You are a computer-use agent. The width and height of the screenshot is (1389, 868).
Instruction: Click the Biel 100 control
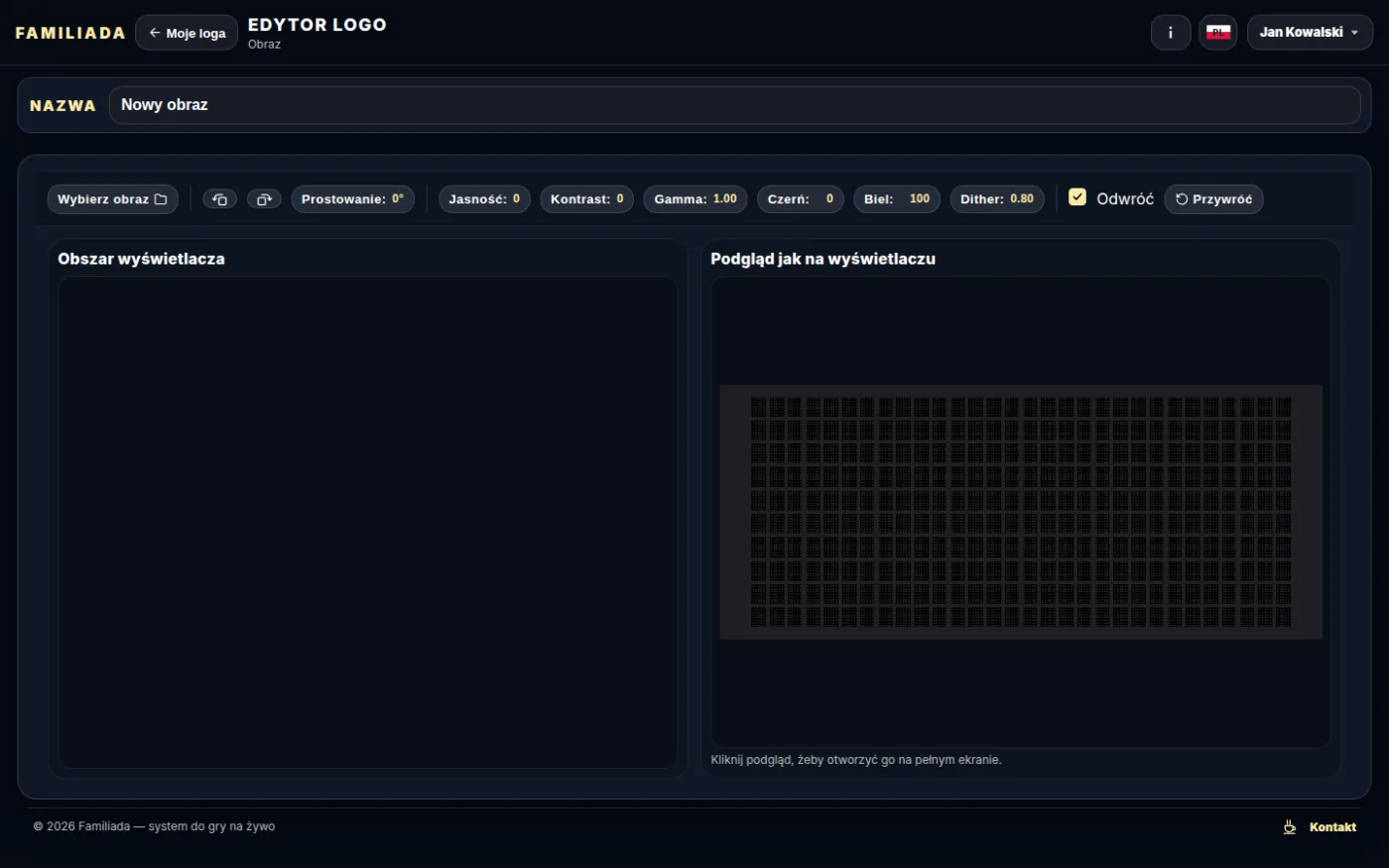tap(897, 199)
